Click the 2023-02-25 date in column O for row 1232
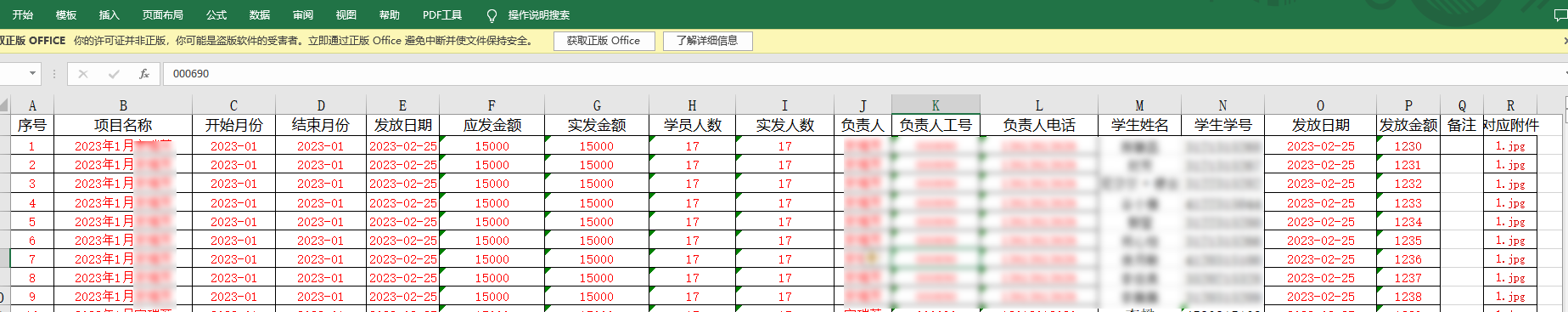1568x312 pixels. point(1320,184)
